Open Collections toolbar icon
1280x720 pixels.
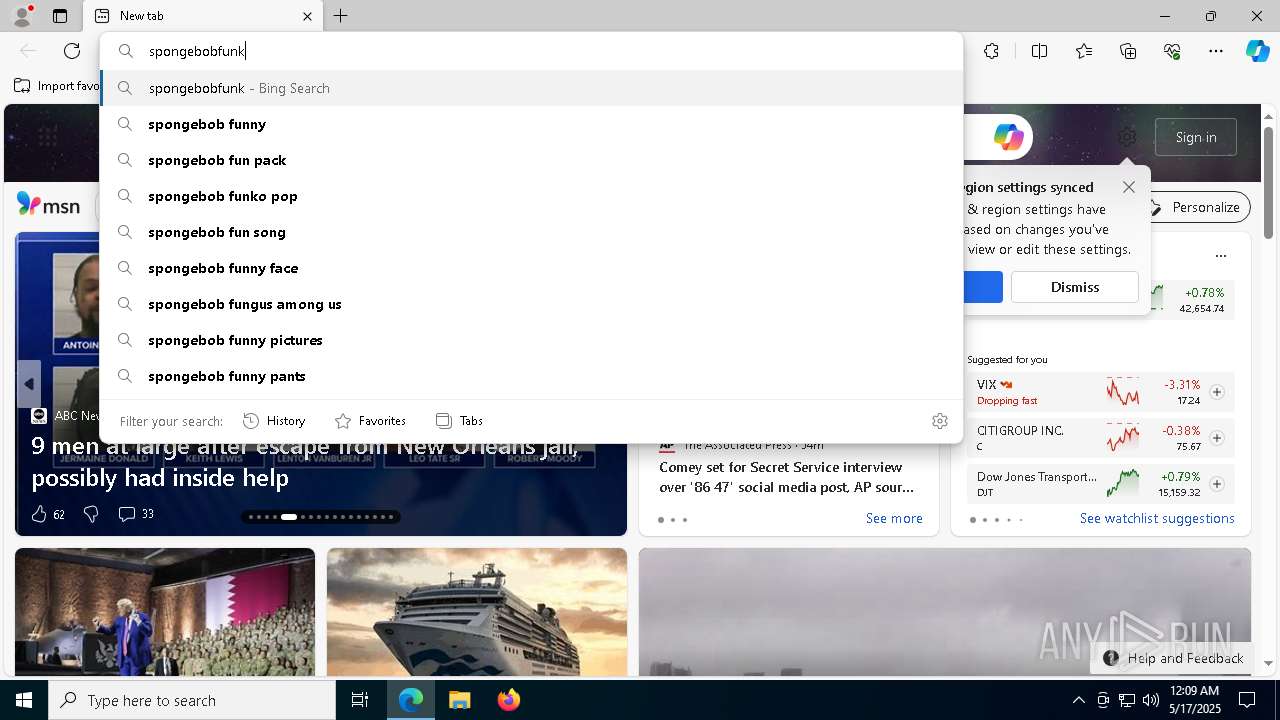pyautogui.click(x=1128, y=51)
